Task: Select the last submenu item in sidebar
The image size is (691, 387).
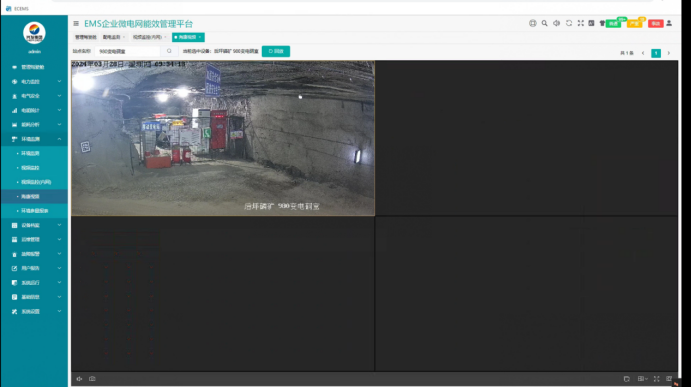Action: coord(34,211)
